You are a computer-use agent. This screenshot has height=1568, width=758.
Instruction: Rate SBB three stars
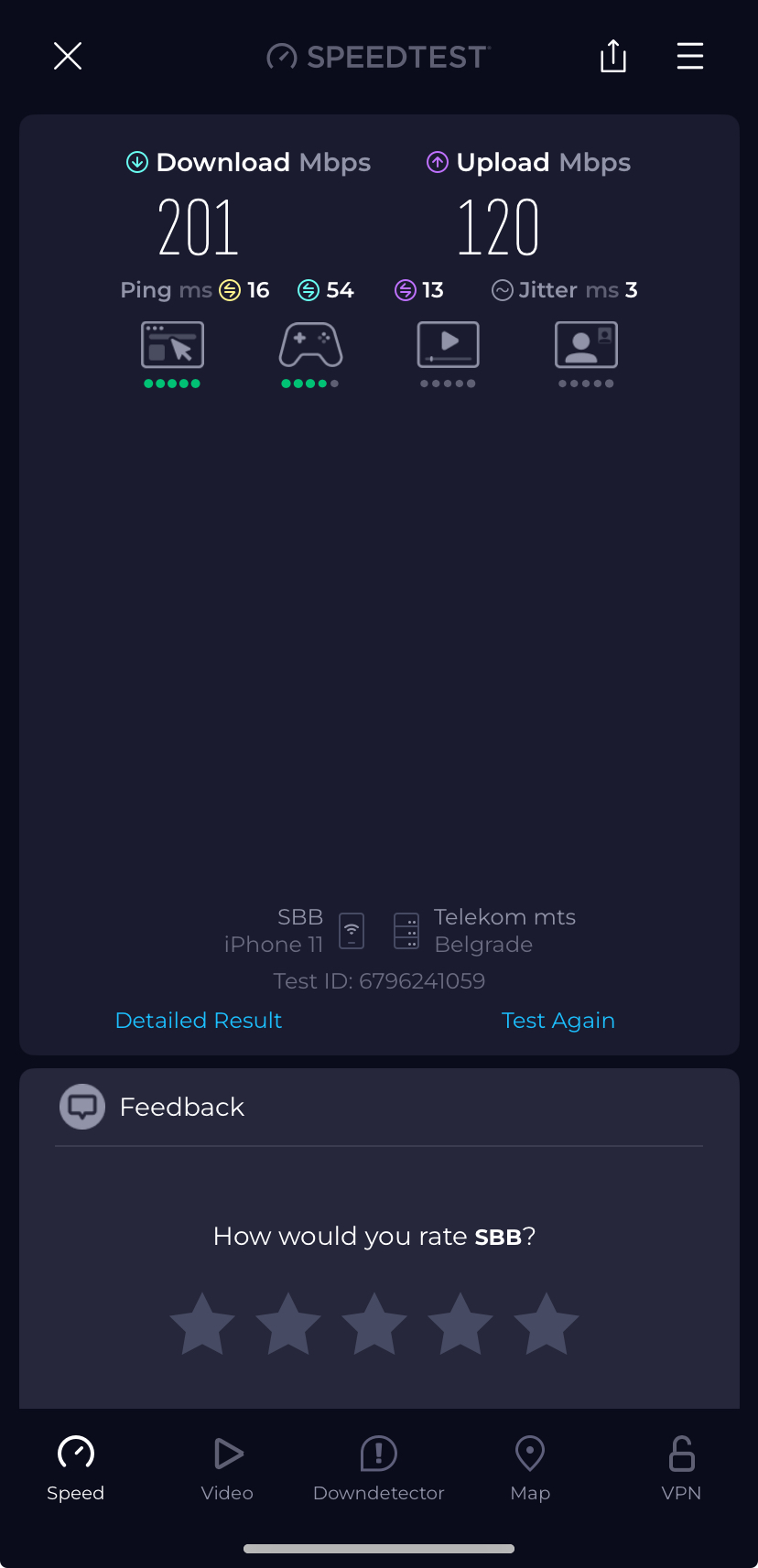pyautogui.click(x=374, y=1324)
